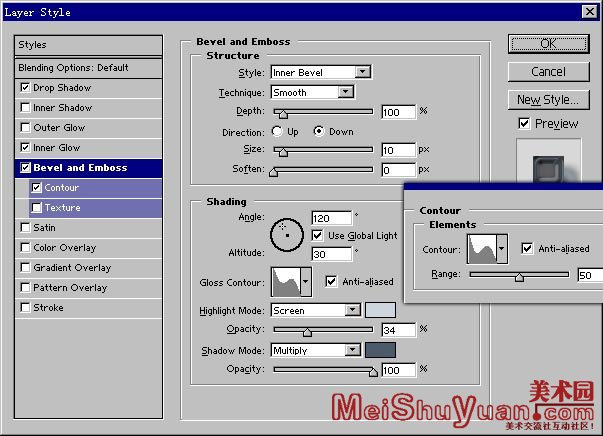Toggle the Preview checkbox
The width and height of the screenshot is (603, 436).
point(524,123)
